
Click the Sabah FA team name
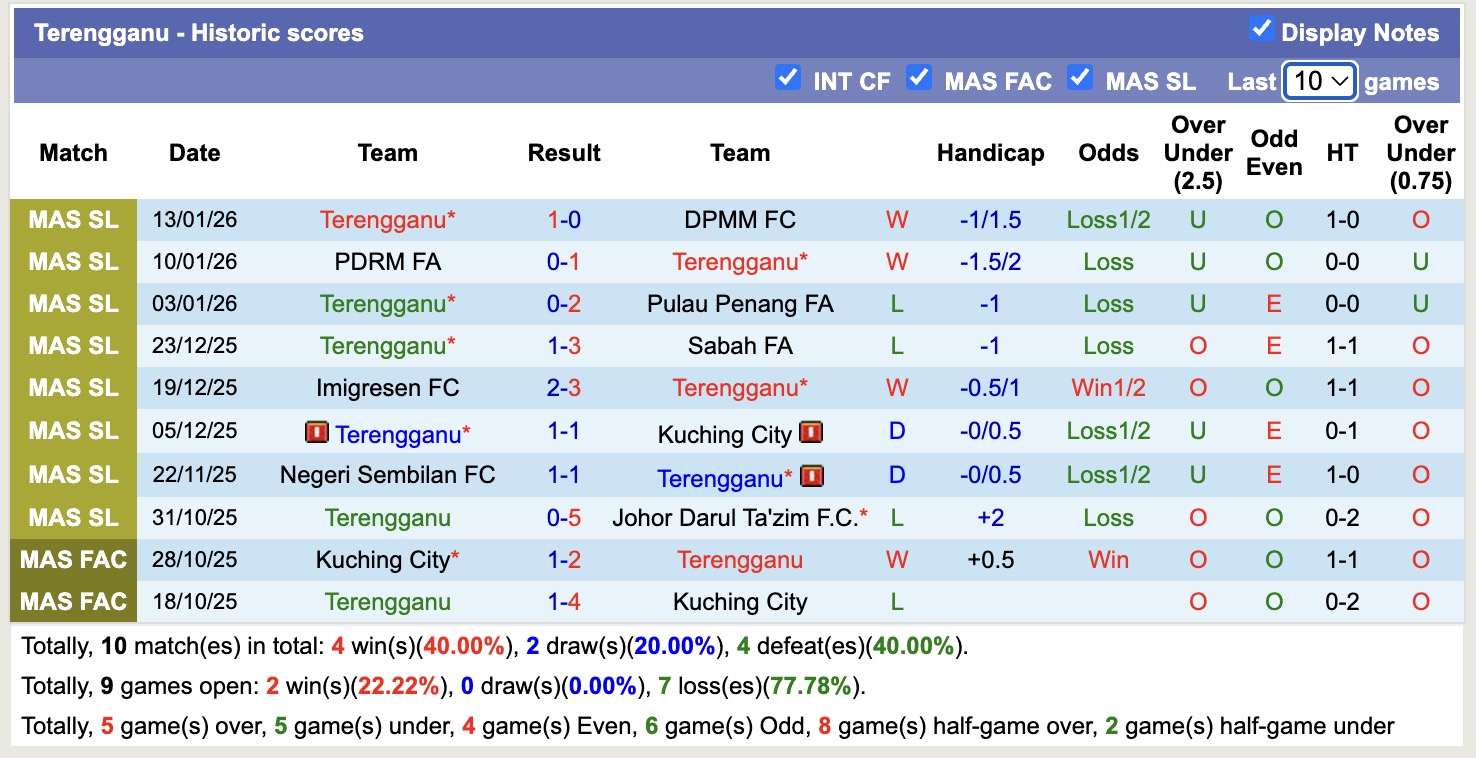pos(740,345)
